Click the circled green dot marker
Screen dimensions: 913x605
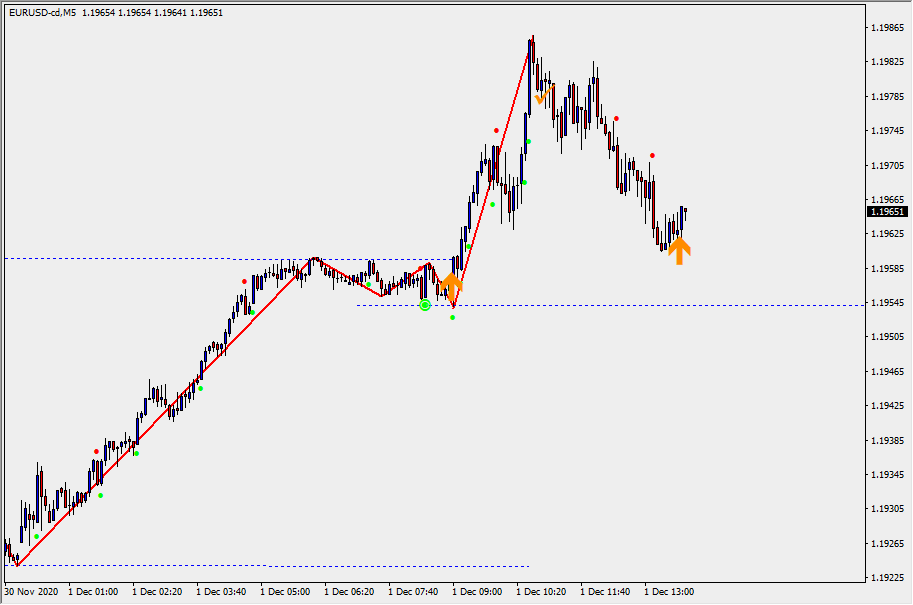425,304
